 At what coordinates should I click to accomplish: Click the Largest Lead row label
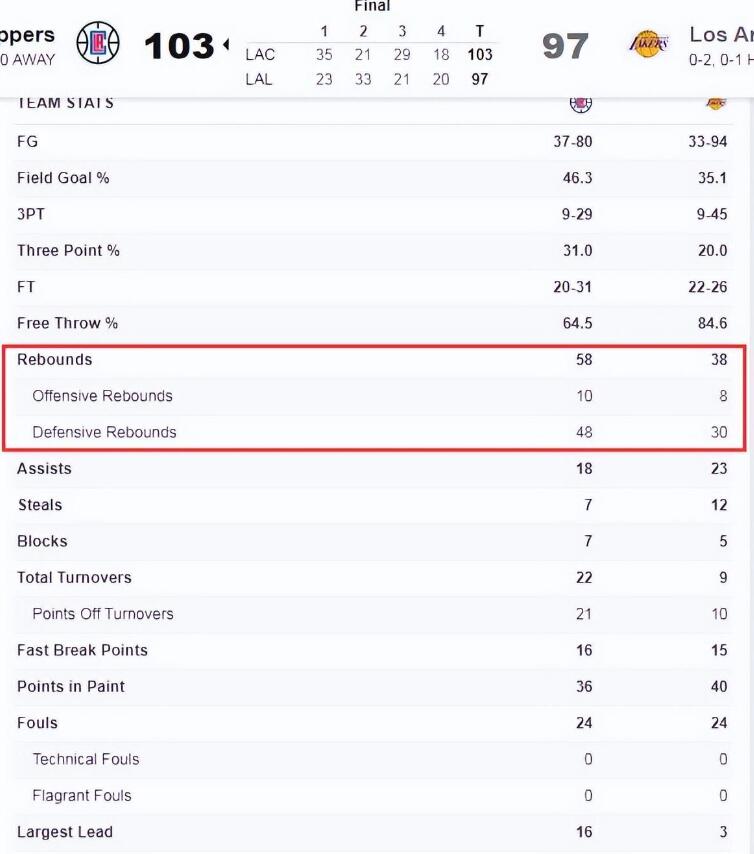point(65,832)
